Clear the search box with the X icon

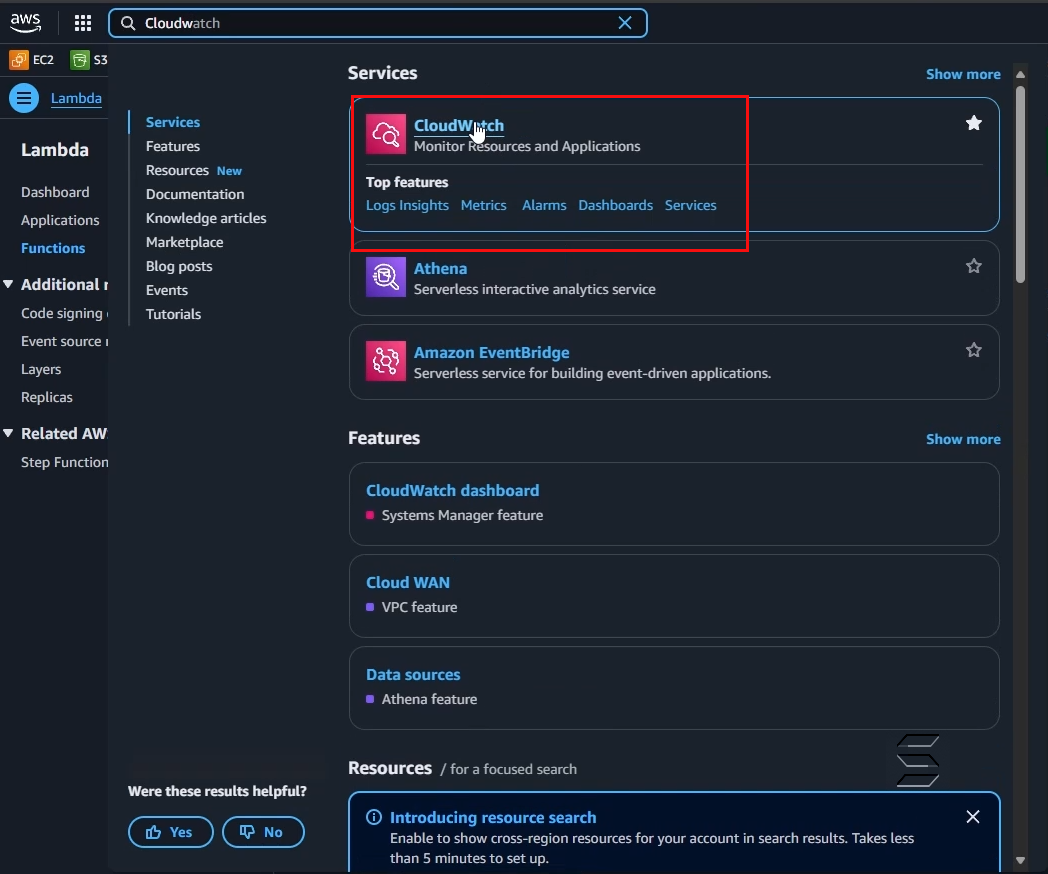coord(625,23)
